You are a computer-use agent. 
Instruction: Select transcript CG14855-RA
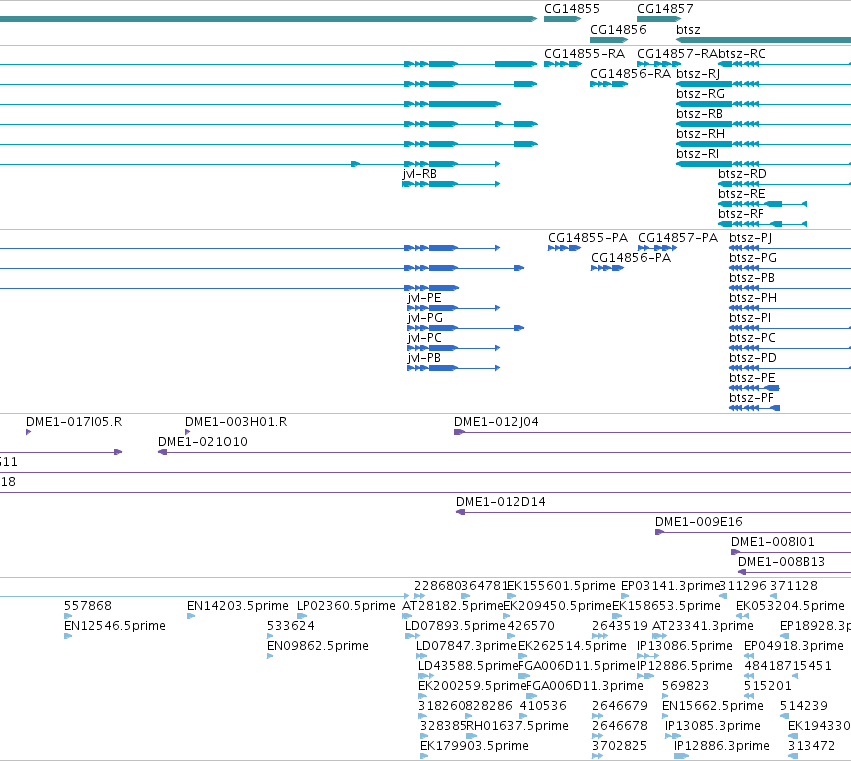(585, 54)
